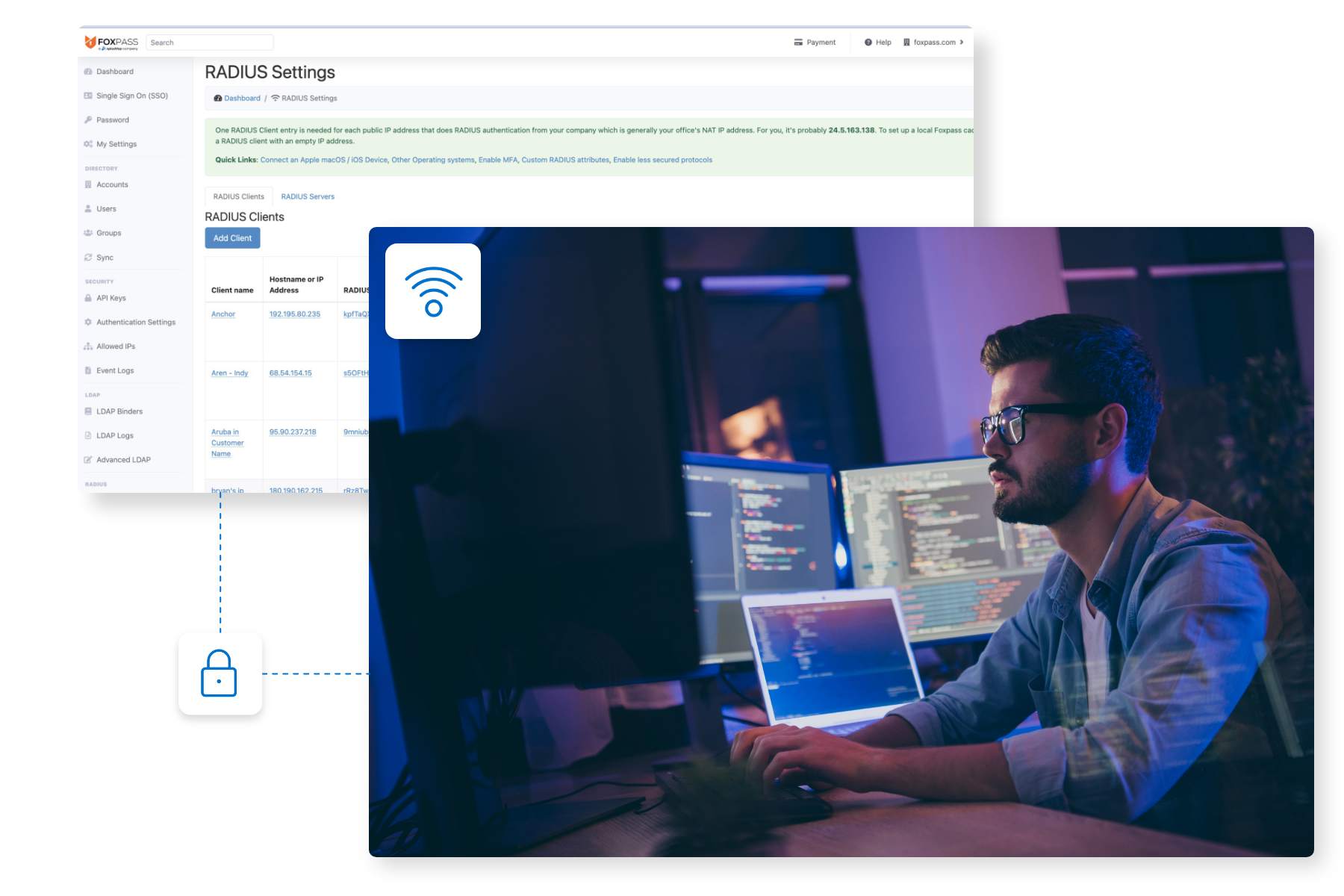Select the Groups people icon in sidebar

pos(87,233)
